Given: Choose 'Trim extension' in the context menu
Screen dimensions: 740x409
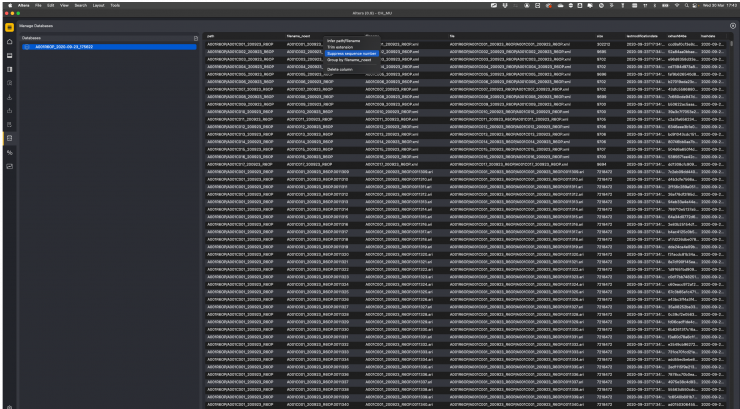Looking at the screenshot, I should (x=340, y=47).
